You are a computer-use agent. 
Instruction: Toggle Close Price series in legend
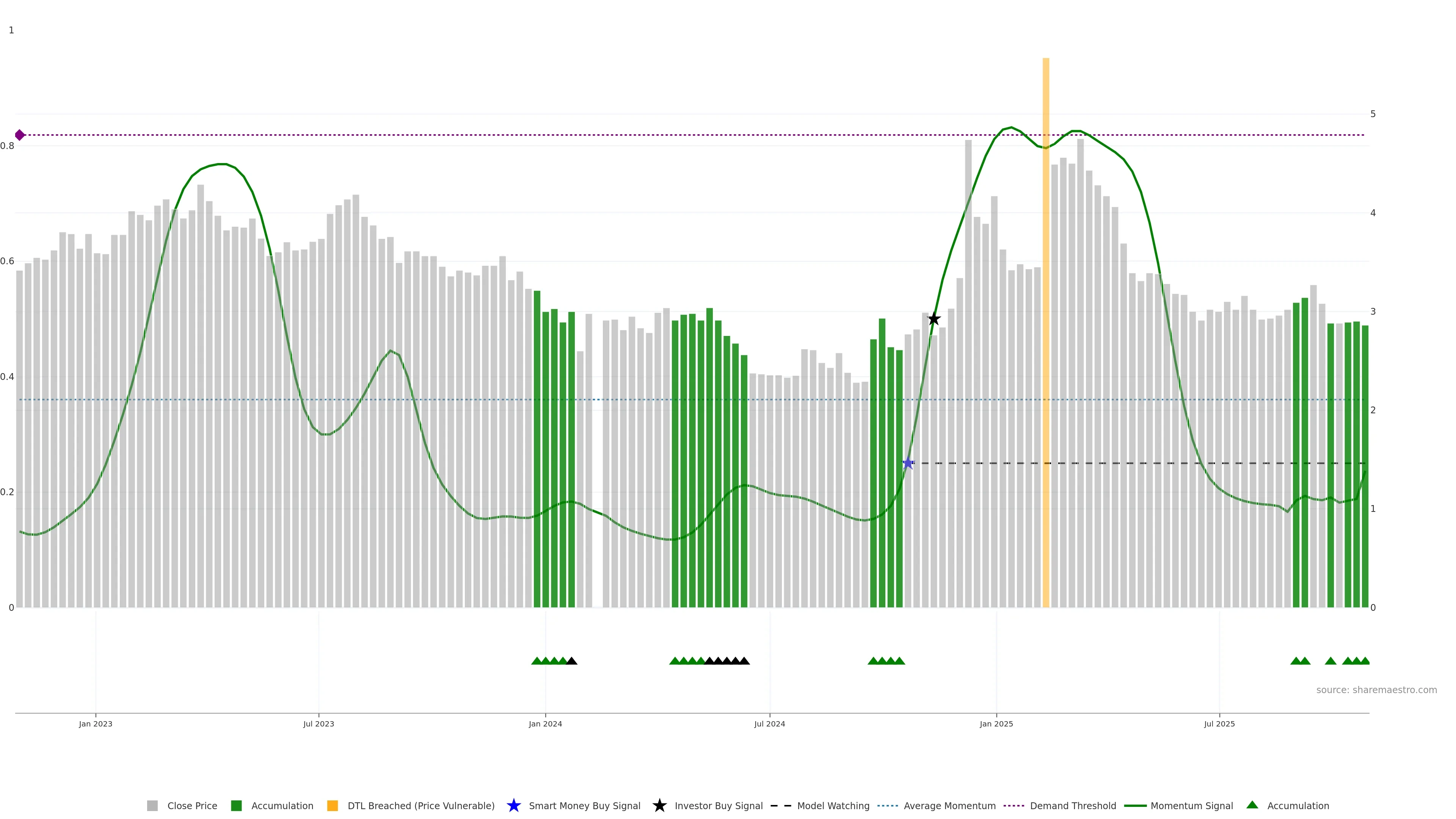(x=192, y=805)
